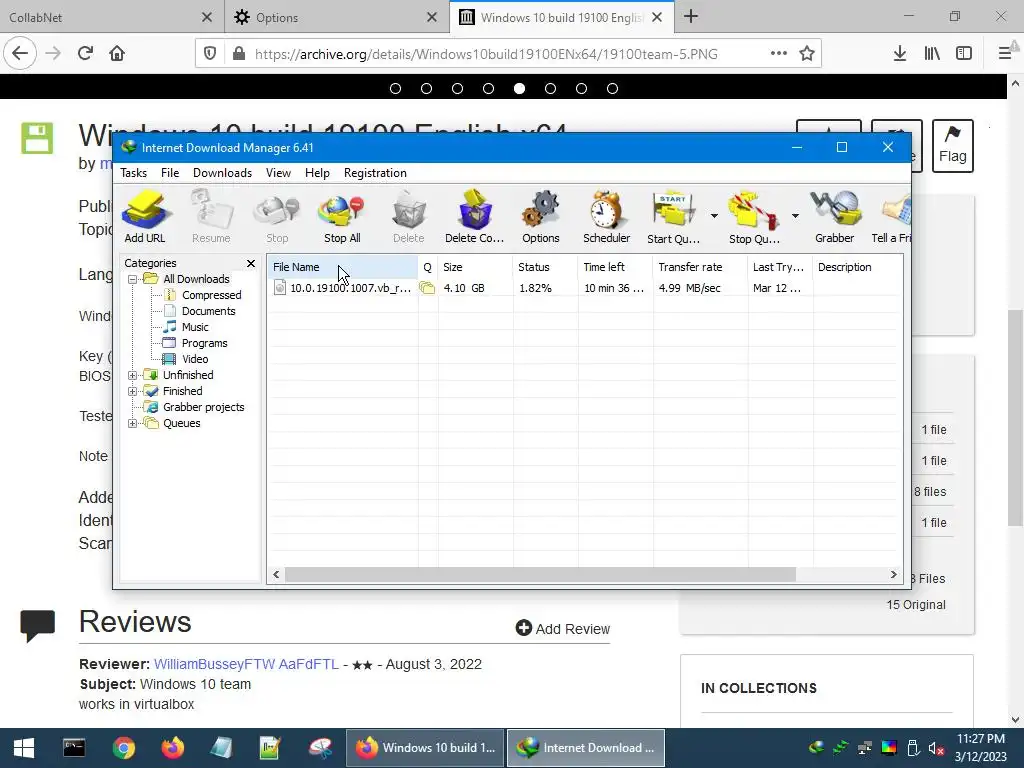1024x768 pixels.
Task: Collapse the All Downloads tree node
Action: click(x=133, y=280)
